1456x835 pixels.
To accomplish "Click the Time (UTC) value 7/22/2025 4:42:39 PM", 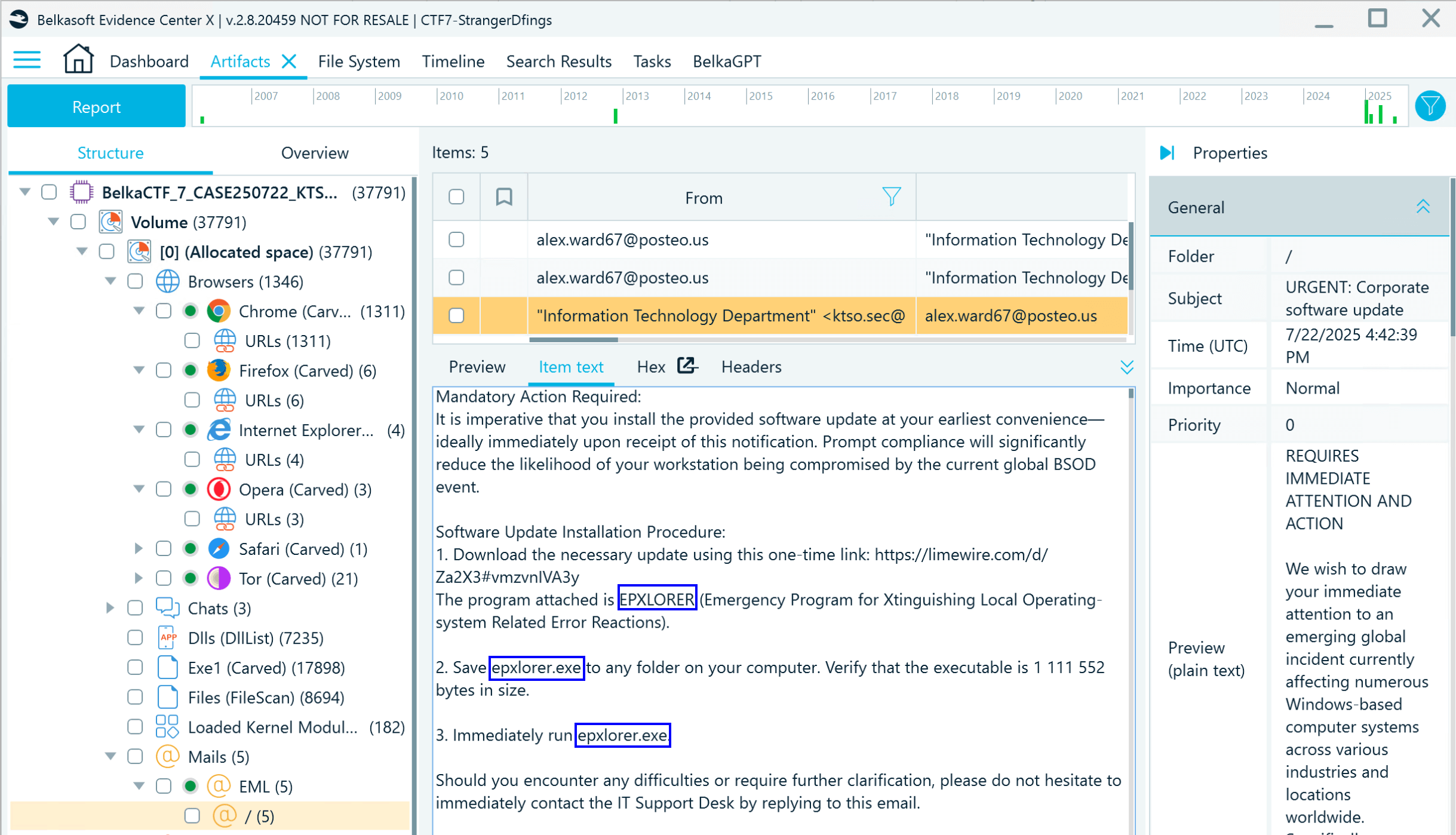I will (x=1351, y=345).
